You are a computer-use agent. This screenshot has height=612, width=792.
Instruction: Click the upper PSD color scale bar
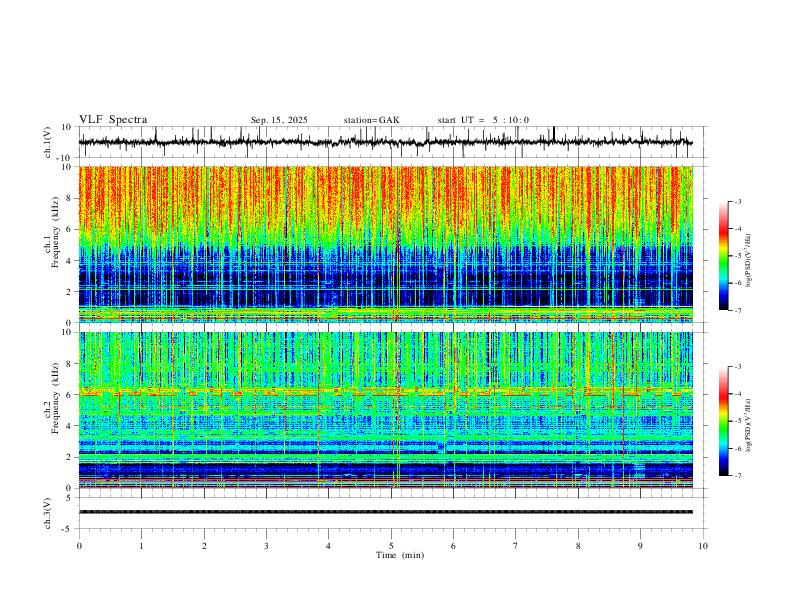pos(723,256)
